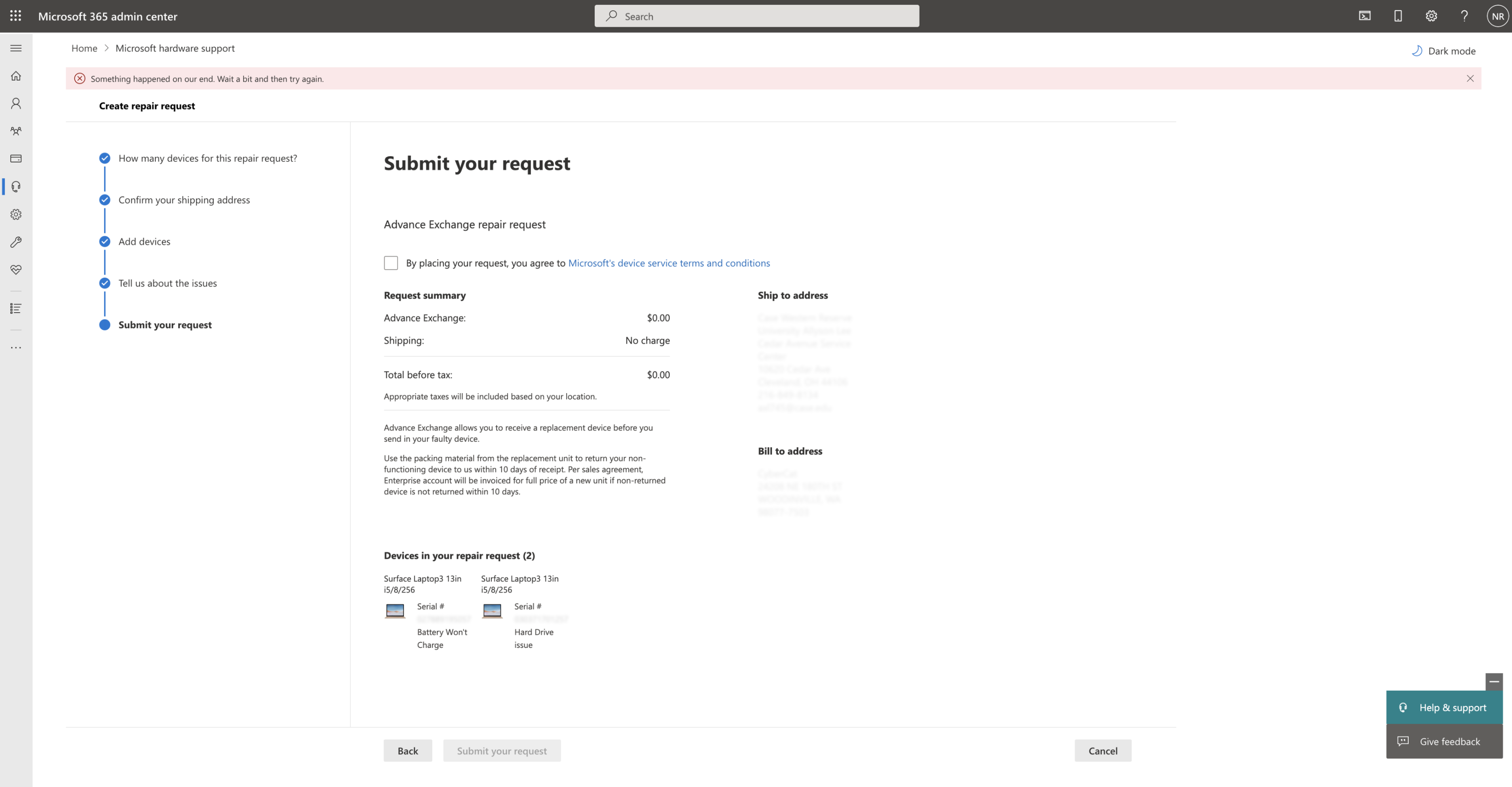Open the app launcher waffle icon

pyautogui.click(x=16, y=16)
